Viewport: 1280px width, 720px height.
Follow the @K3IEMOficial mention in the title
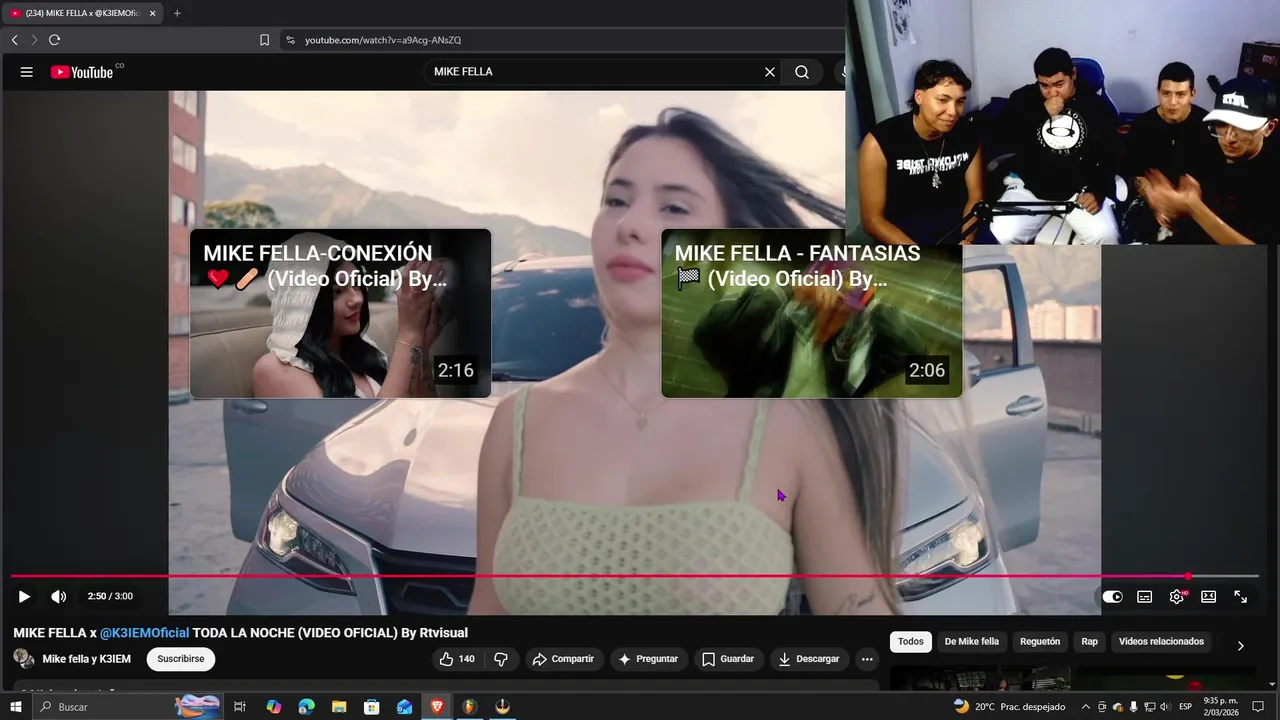(144, 633)
